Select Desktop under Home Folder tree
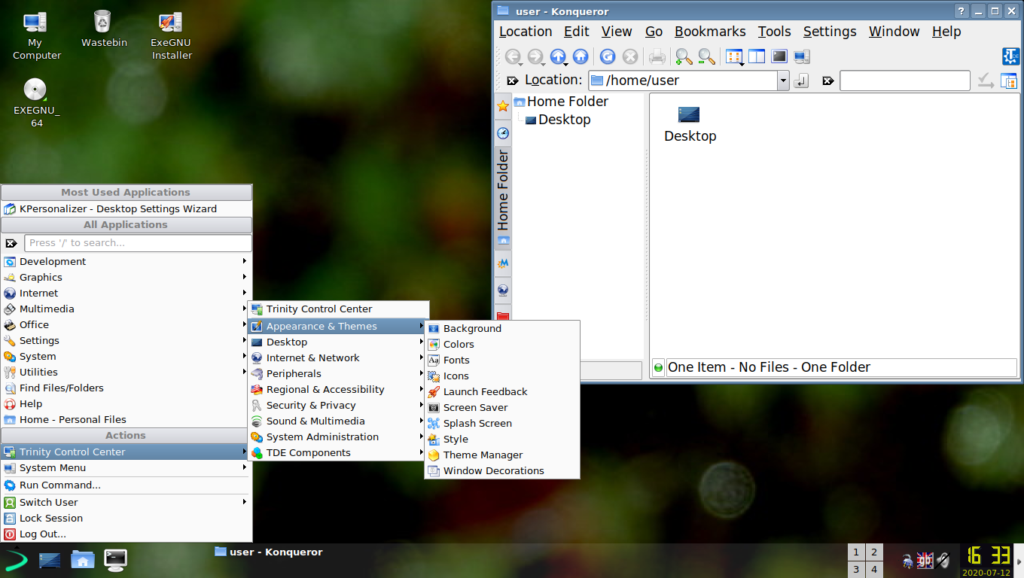Image resolution: width=1024 pixels, height=578 pixels. (x=564, y=120)
